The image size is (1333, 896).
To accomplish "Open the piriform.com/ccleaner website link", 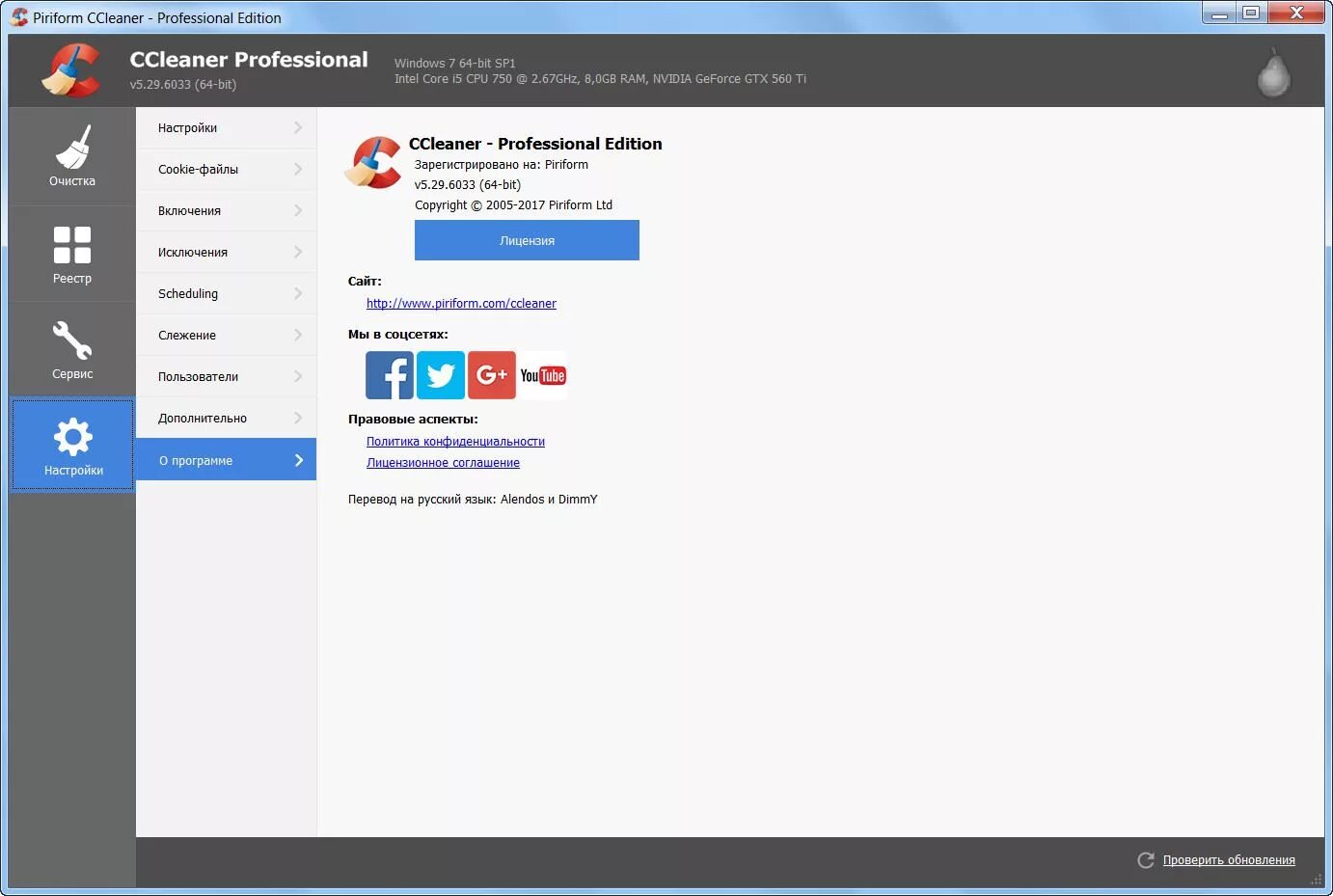I will click(x=461, y=303).
